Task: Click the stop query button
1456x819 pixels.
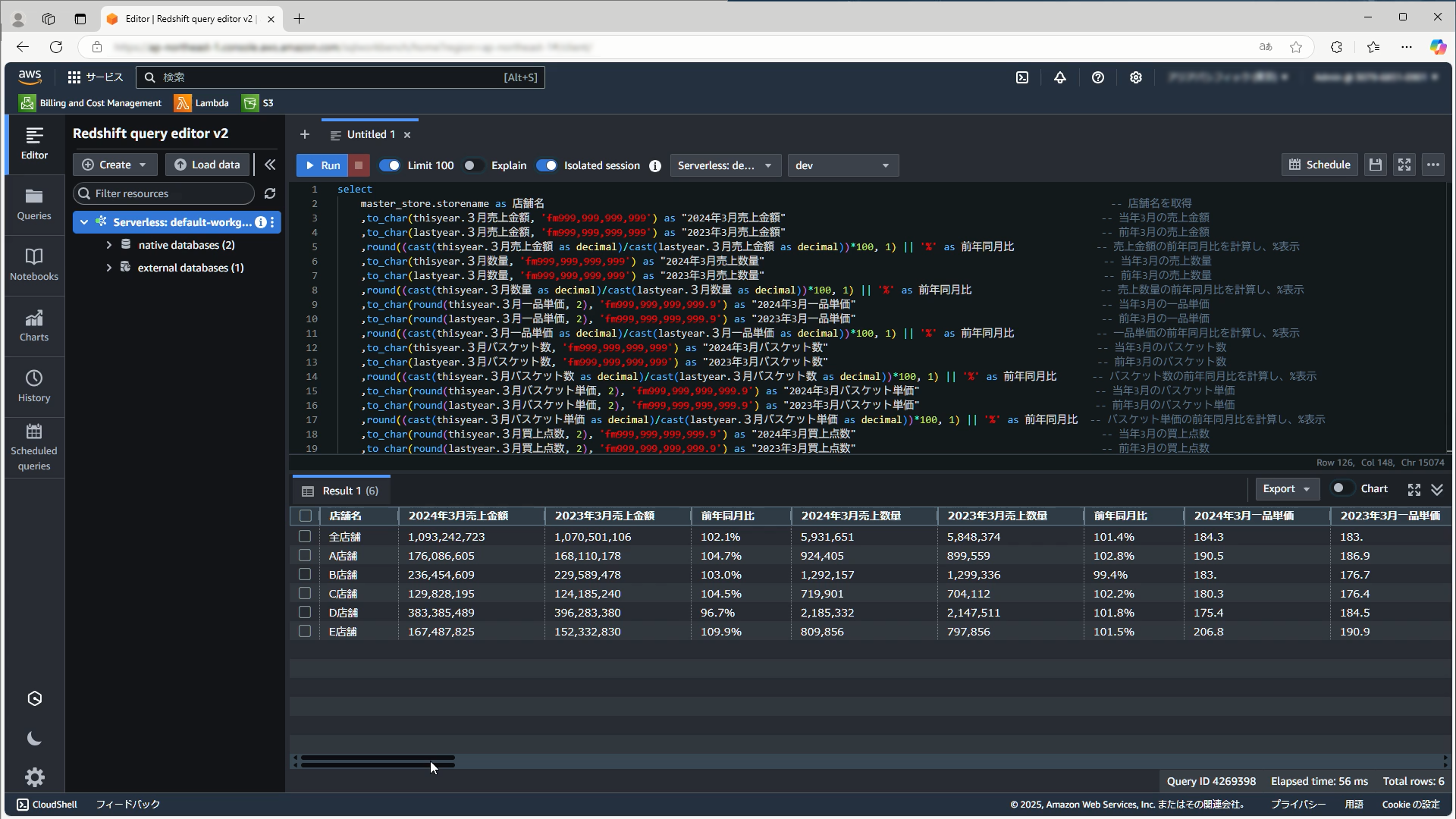Action: pyautogui.click(x=359, y=165)
